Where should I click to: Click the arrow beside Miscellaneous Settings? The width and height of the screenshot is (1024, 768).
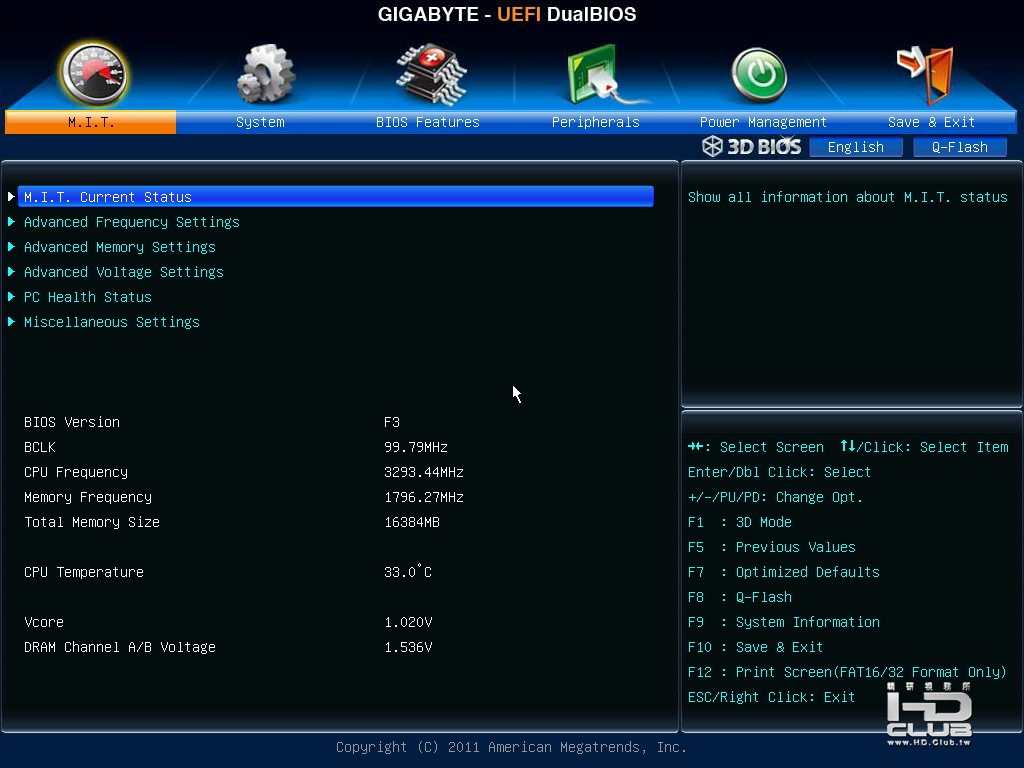coord(11,322)
